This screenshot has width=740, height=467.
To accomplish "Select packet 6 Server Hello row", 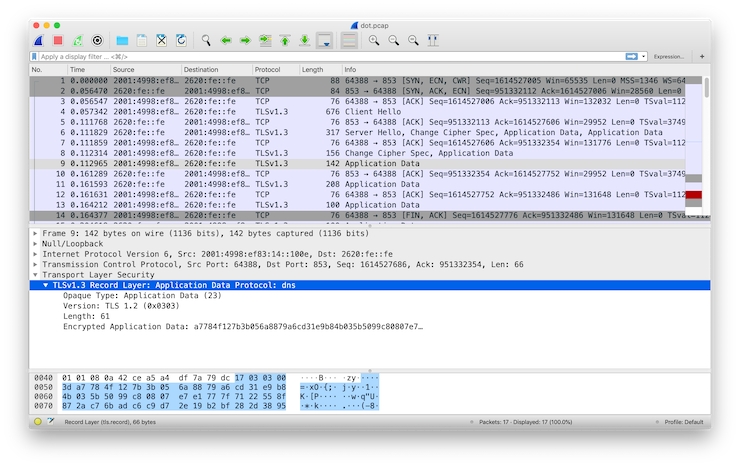I will pyautogui.click(x=357, y=133).
